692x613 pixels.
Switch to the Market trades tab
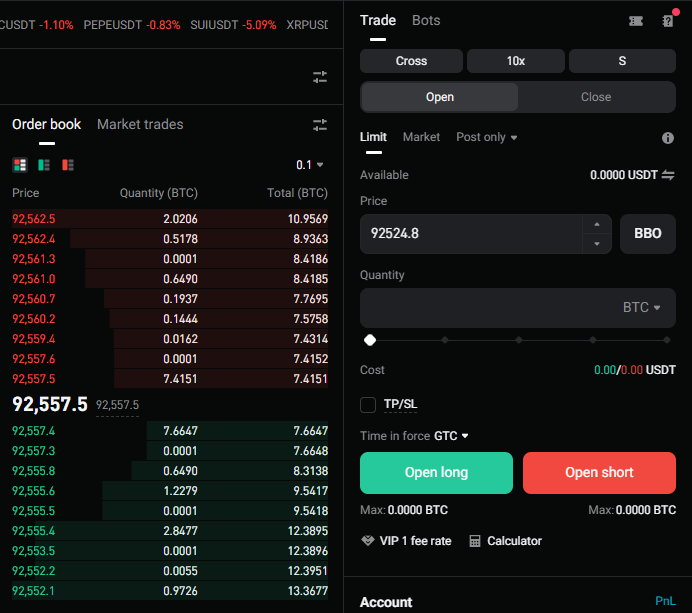140,125
